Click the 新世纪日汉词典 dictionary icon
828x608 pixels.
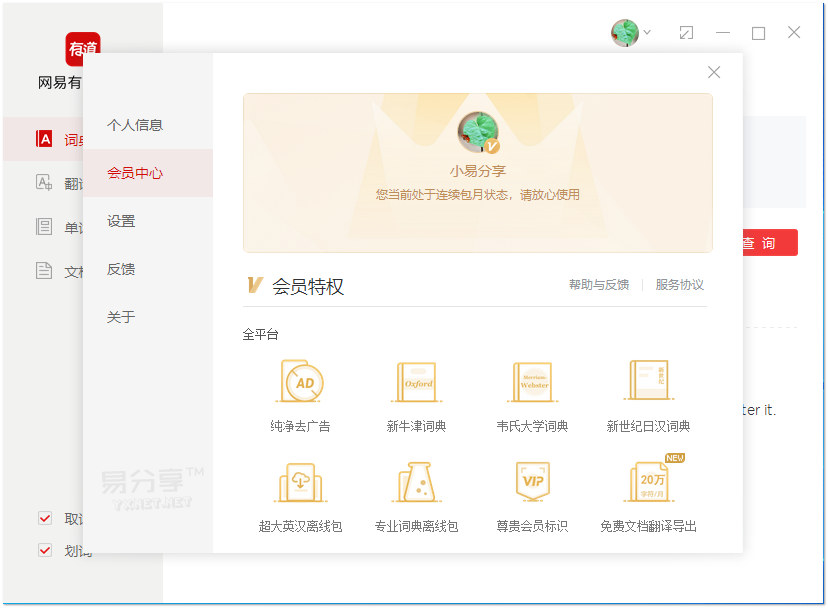[x=648, y=382]
